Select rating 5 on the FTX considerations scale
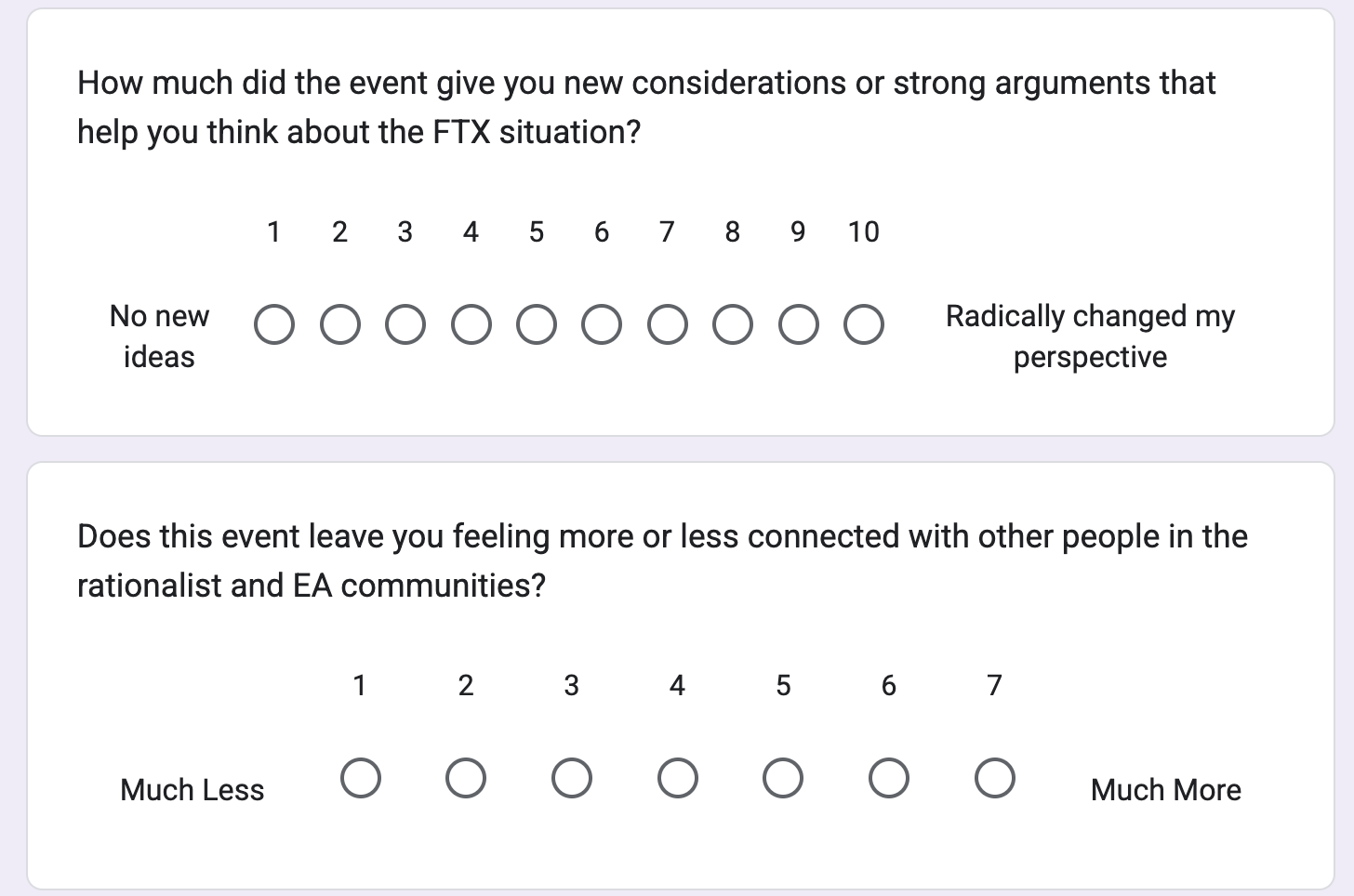The width and height of the screenshot is (1354, 896). (536, 323)
